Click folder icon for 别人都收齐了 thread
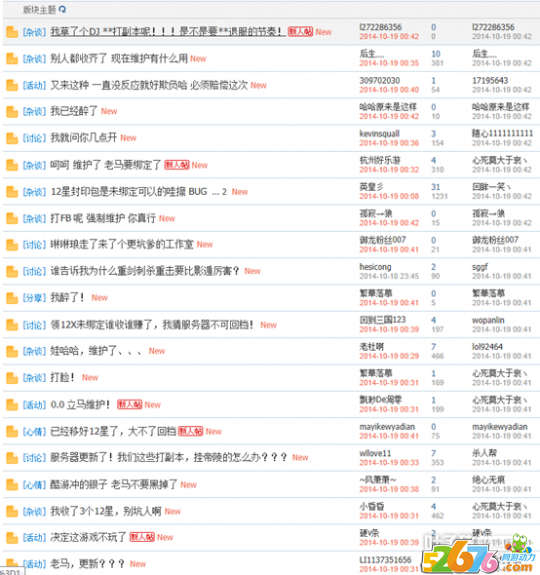 click(x=12, y=59)
